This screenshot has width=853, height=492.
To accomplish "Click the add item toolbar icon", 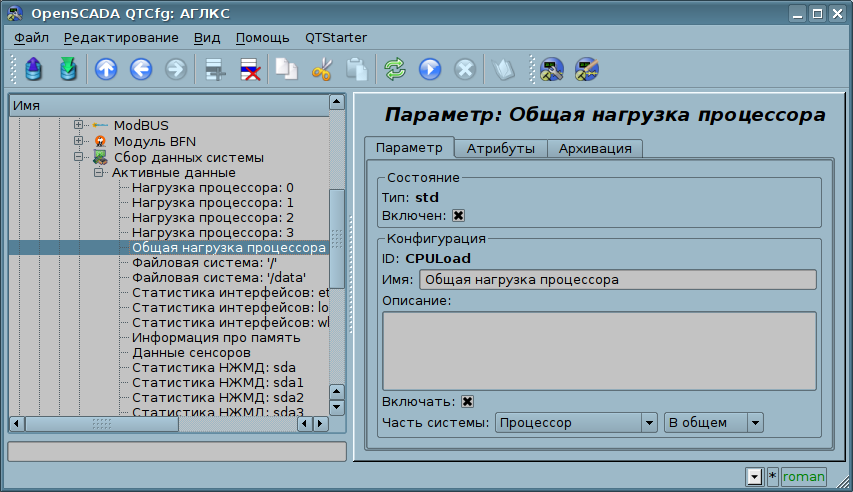I will [x=214, y=69].
